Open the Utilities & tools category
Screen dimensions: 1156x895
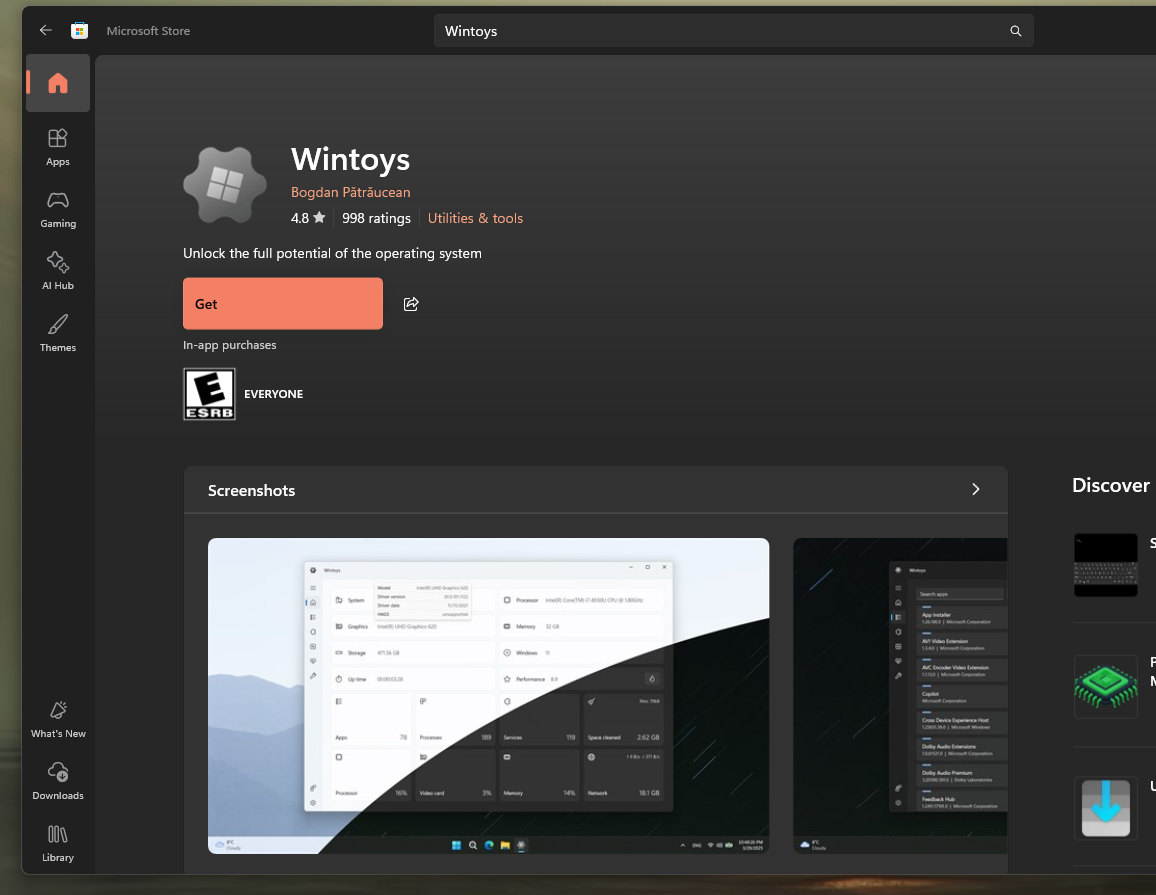point(475,218)
